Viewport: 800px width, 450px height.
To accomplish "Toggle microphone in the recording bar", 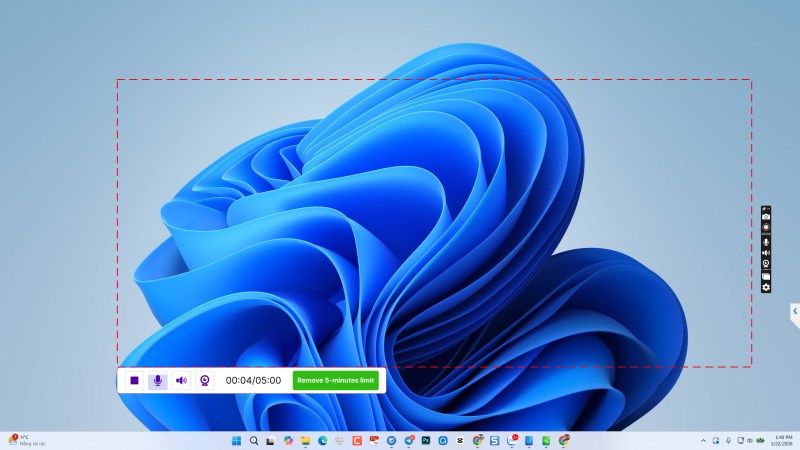I will [x=157, y=380].
